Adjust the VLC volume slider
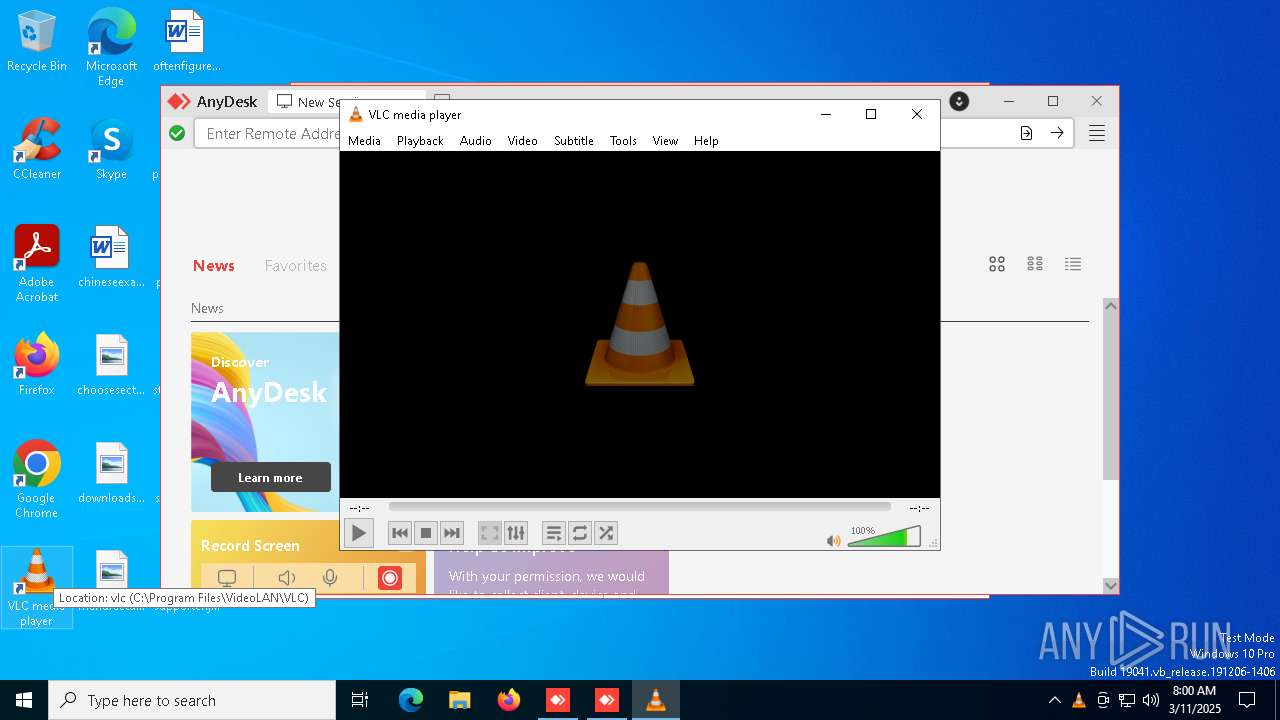 coord(884,537)
